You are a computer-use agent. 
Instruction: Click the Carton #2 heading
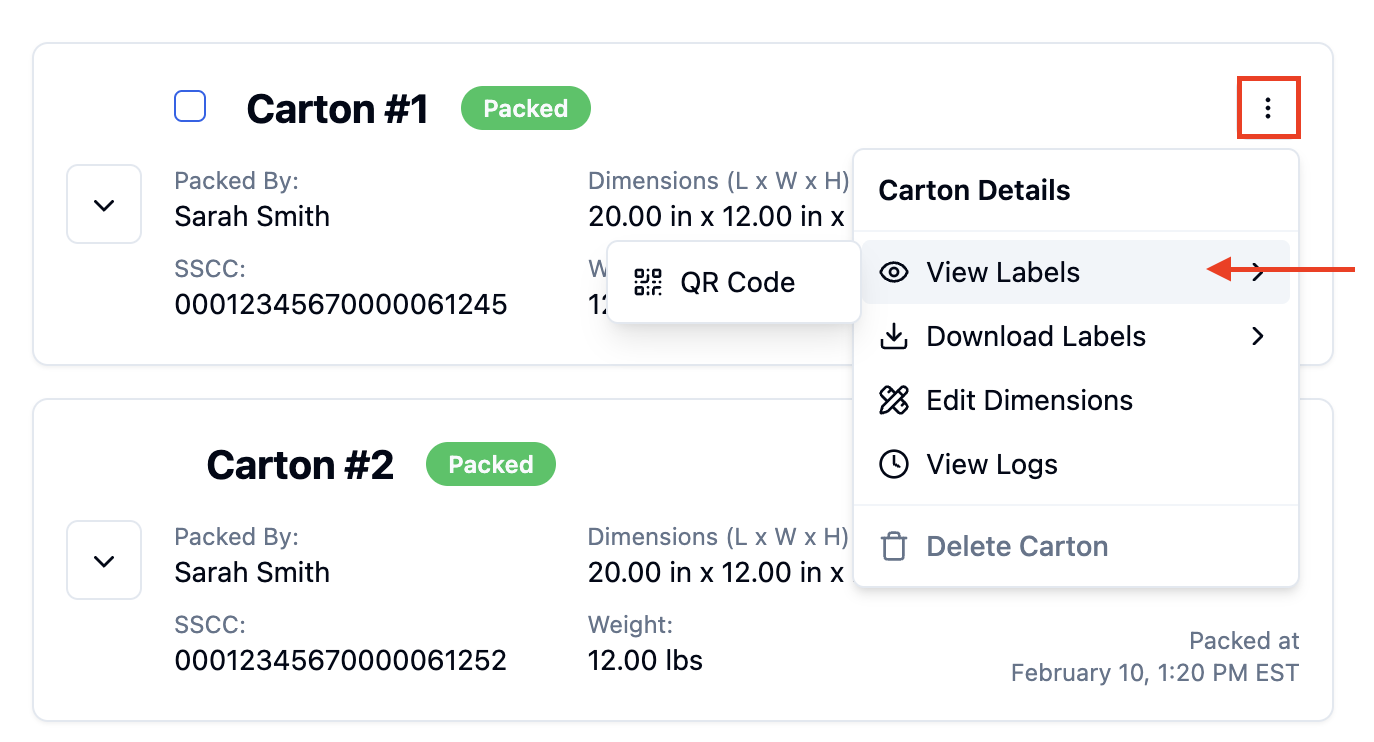click(x=300, y=465)
